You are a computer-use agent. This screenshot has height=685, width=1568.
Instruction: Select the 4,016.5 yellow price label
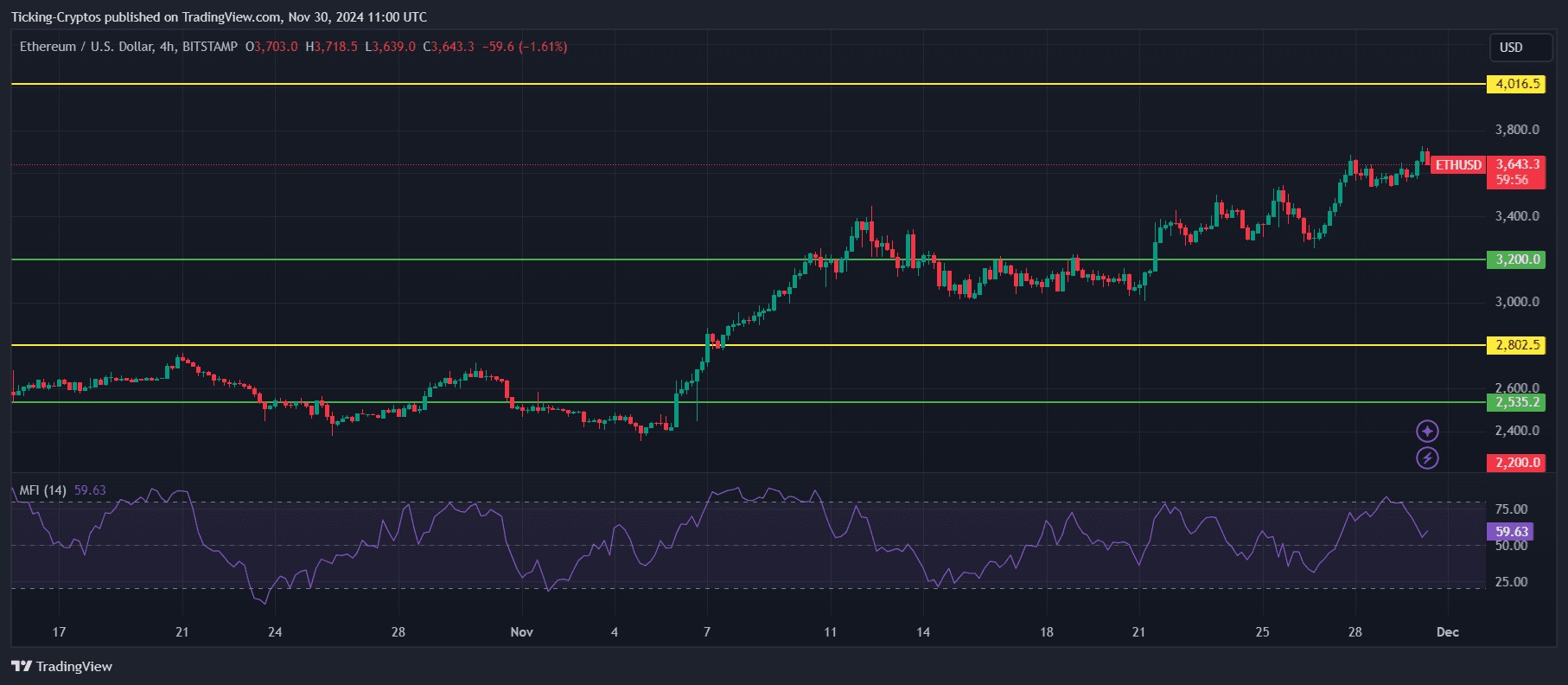(x=1517, y=84)
